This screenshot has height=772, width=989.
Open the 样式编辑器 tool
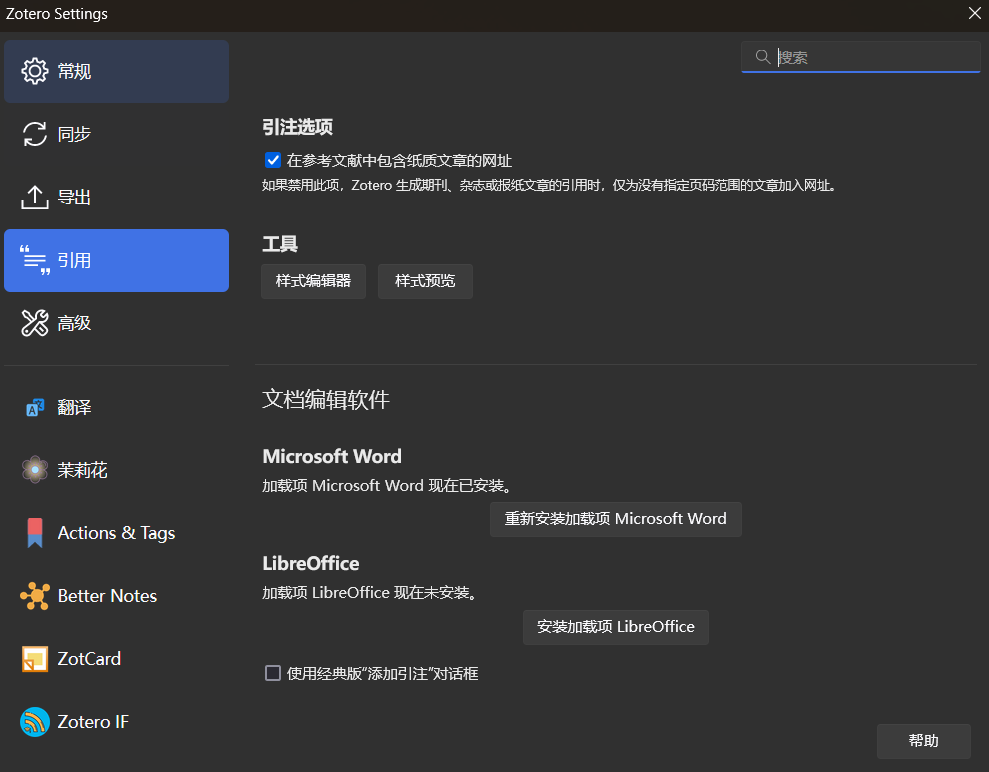click(313, 281)
